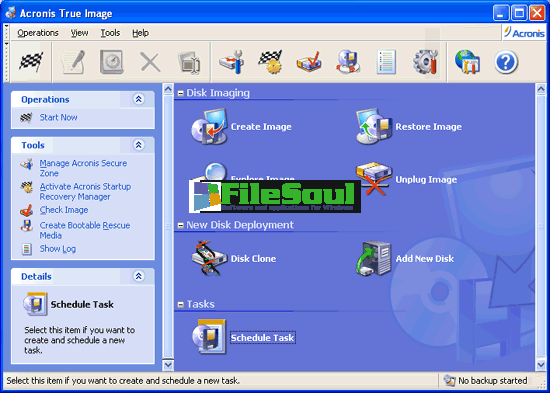Collapse the New Disk Deployment section
The height and width of the screenshot is (393, 550).
[181, 225]
